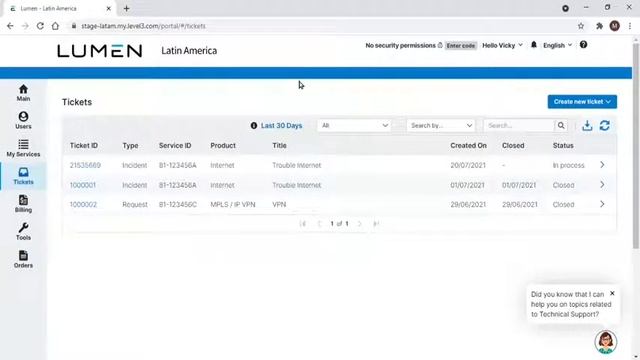640x360 pixels.
Task: Open ticket ID 1000002 link
Action: coord(83,204)
